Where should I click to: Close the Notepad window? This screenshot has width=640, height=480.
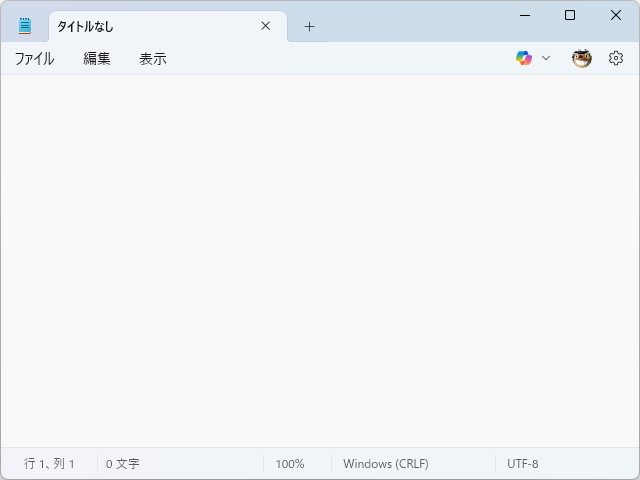[616, 16]
